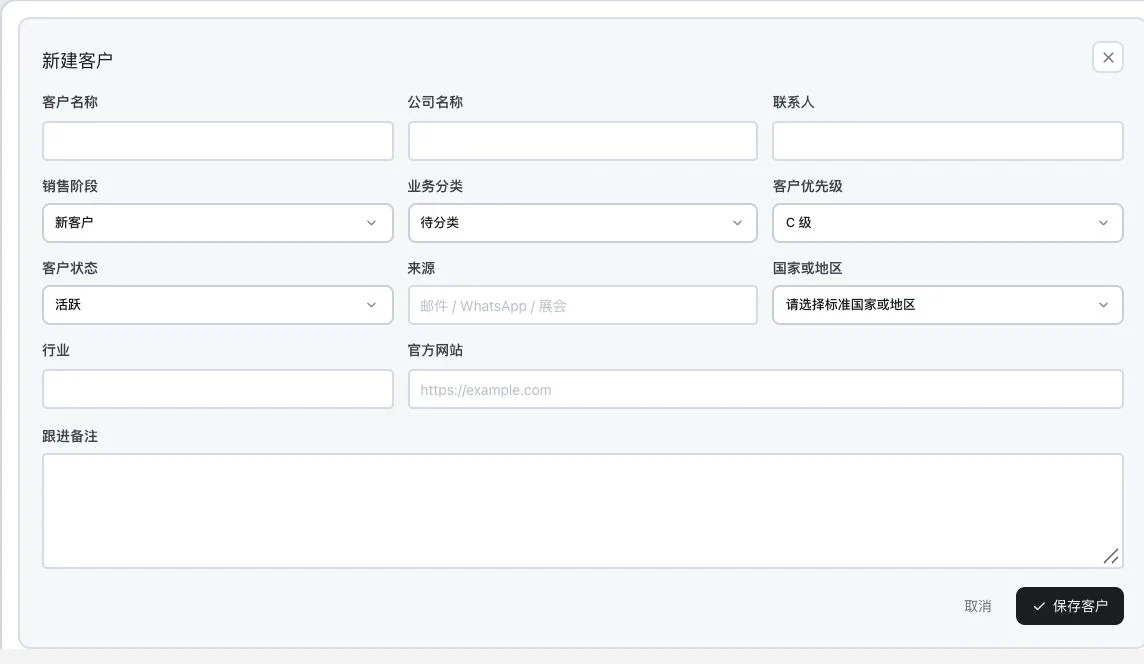Click the 客户优先级 field label
The width and height of the screenshot is (1144, 664).
(x=808, y=186)
